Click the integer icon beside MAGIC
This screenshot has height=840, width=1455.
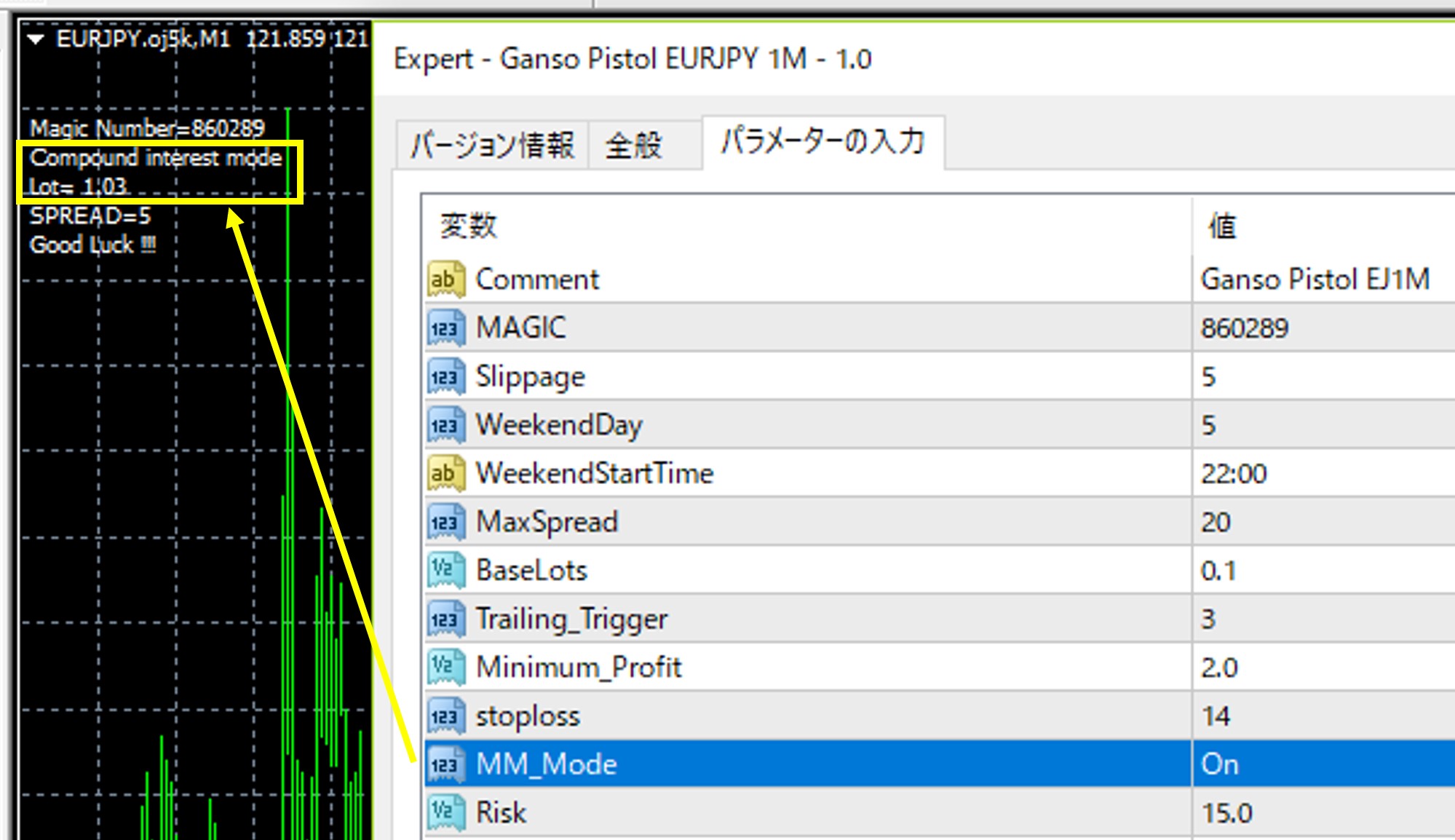[445, 328]
